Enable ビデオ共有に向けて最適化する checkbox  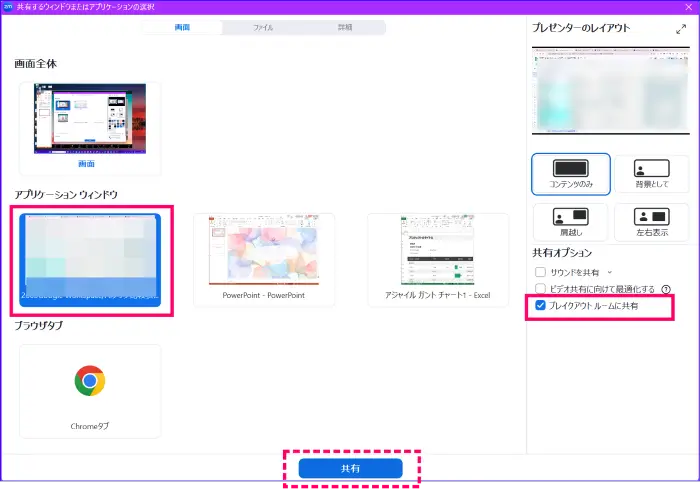pos(540,288)
